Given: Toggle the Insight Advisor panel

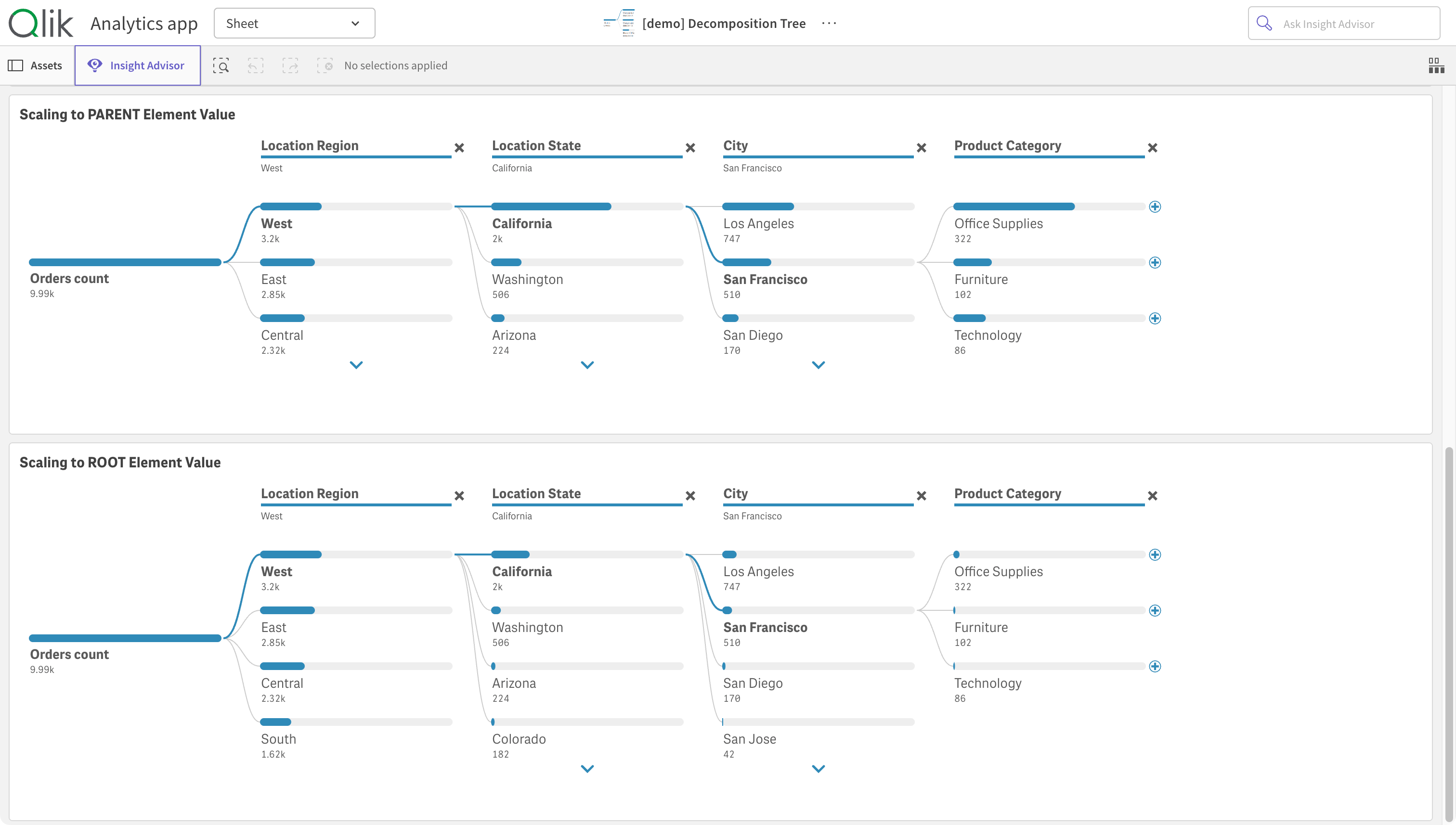Looking at the screenshot, I should (137, 66).
